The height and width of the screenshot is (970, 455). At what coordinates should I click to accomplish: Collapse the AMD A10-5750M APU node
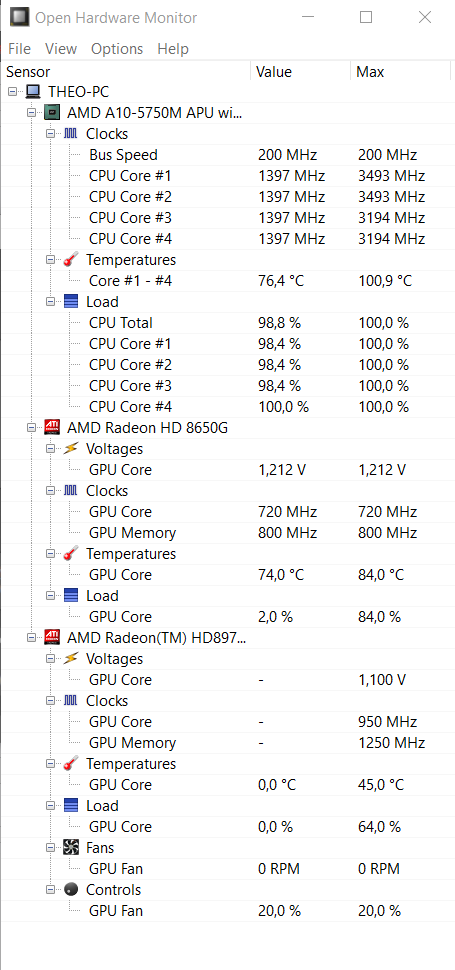[32, 113]
